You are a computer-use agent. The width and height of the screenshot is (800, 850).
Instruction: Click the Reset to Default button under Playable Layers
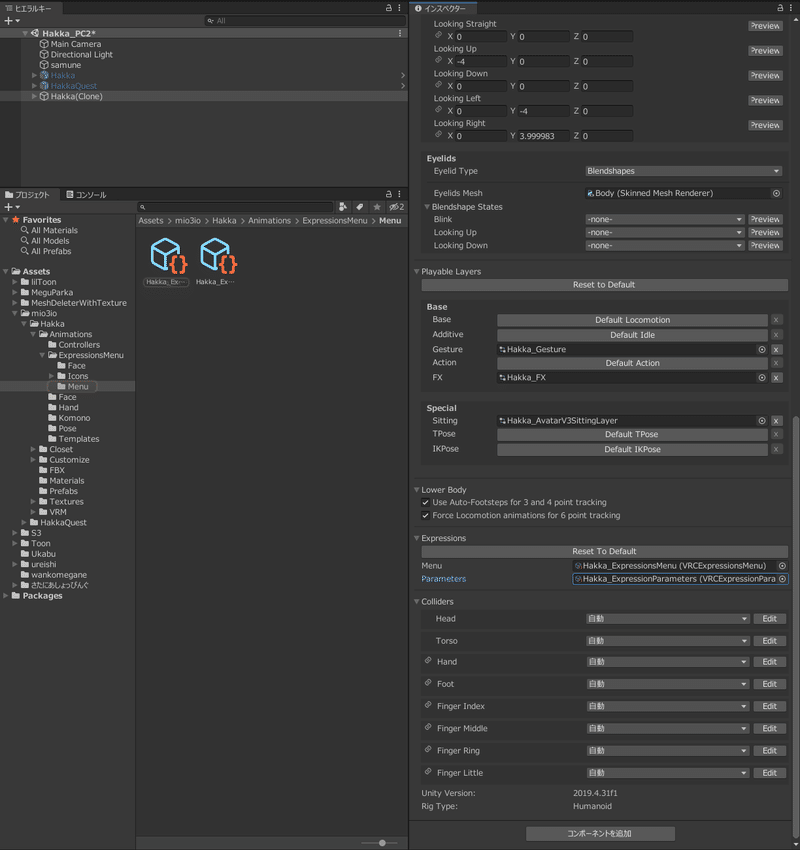point(604,285)
